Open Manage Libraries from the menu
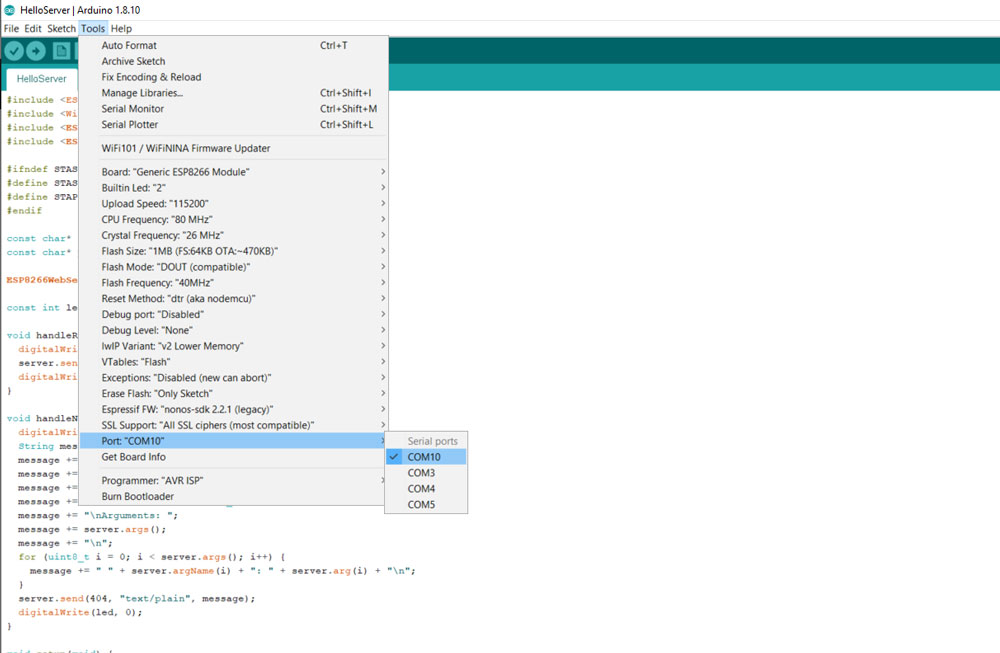The width and height of the screenshot is (1000, 653). click(233, 93)
